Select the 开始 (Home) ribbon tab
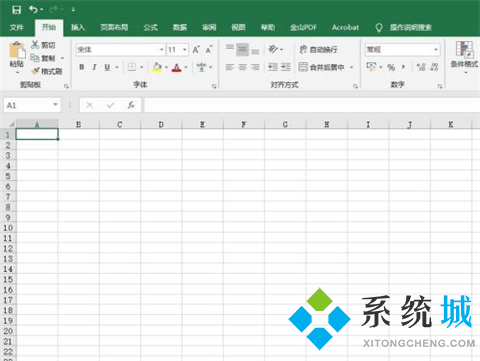The height and width of the screenshot is (361, 480). coord(49,27)
